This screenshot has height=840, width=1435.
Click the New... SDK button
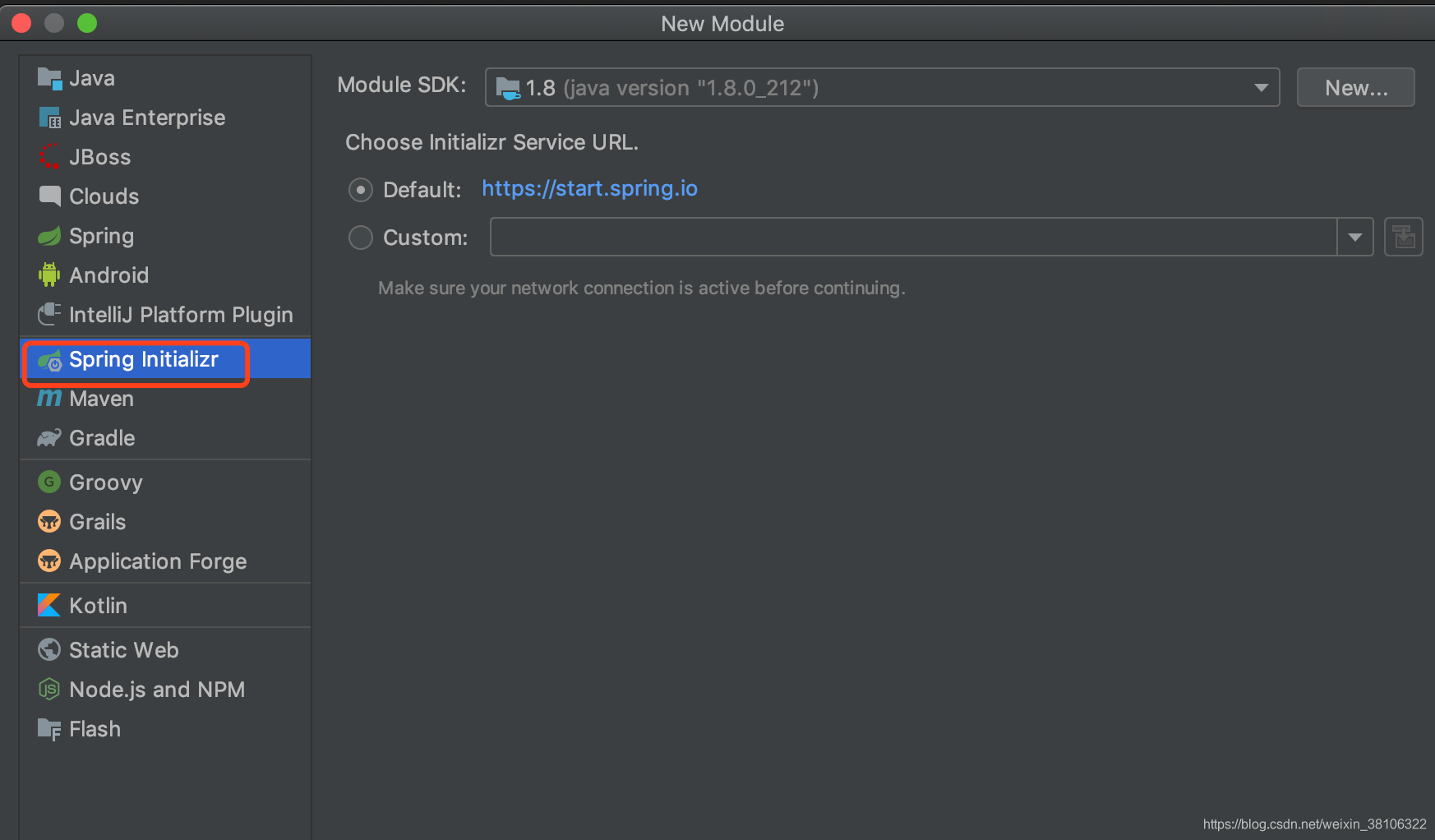1356,88
